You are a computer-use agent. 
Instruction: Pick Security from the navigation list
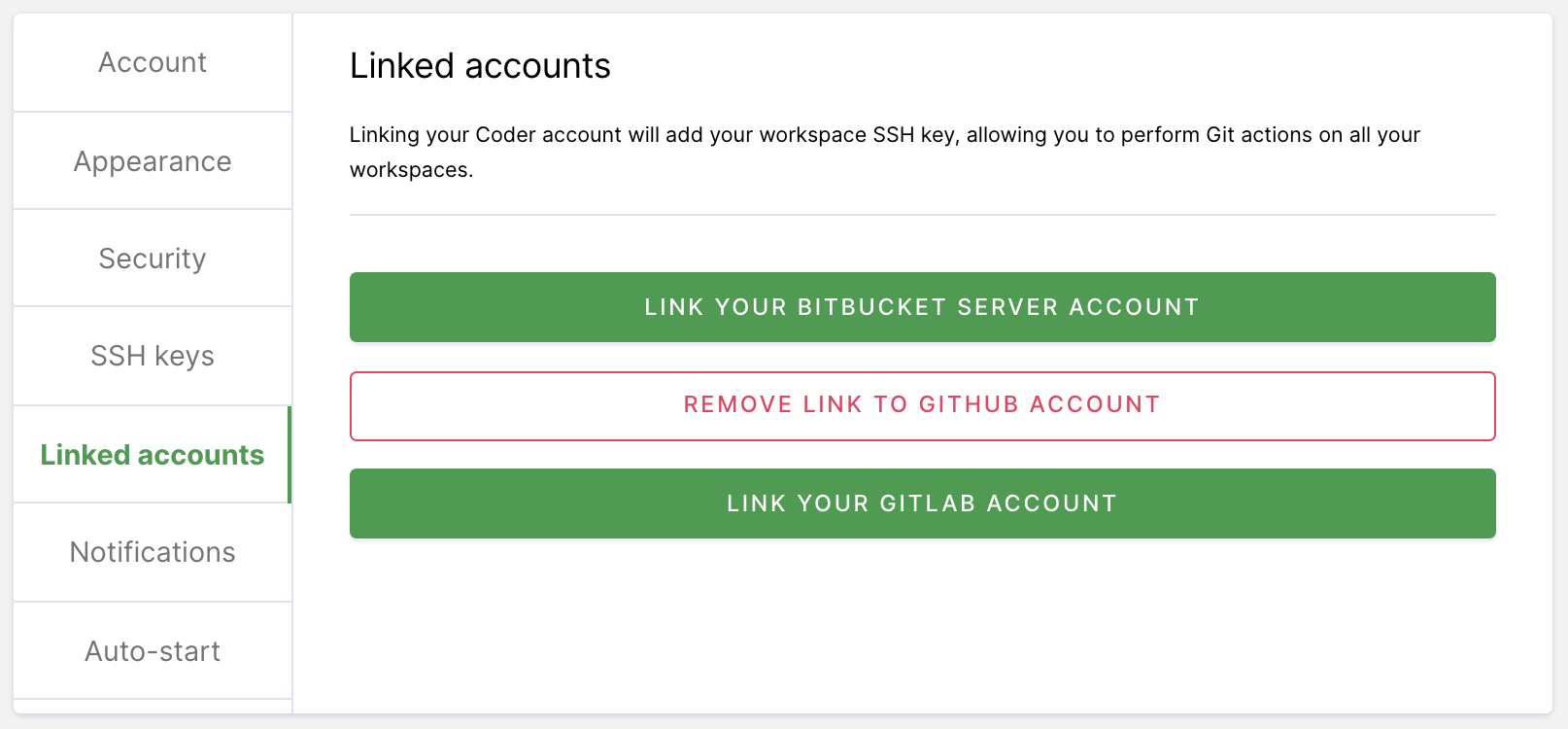tap(152, 258)
